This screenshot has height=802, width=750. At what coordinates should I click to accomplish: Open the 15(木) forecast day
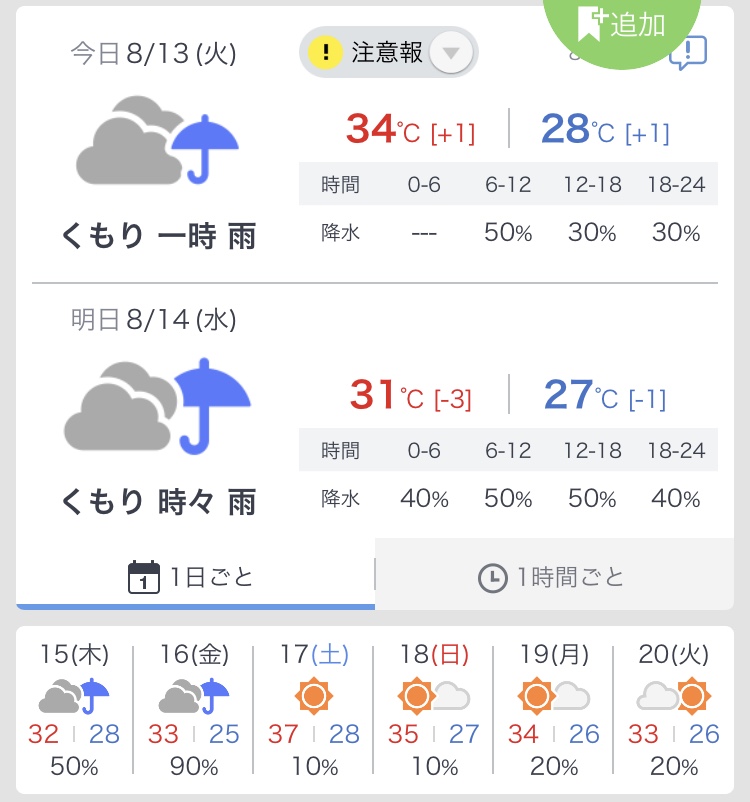point(74,710)
